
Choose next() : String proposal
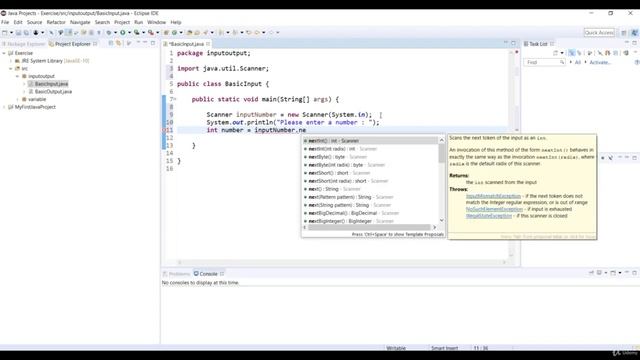pyautogui.click(x=370, y=189)
